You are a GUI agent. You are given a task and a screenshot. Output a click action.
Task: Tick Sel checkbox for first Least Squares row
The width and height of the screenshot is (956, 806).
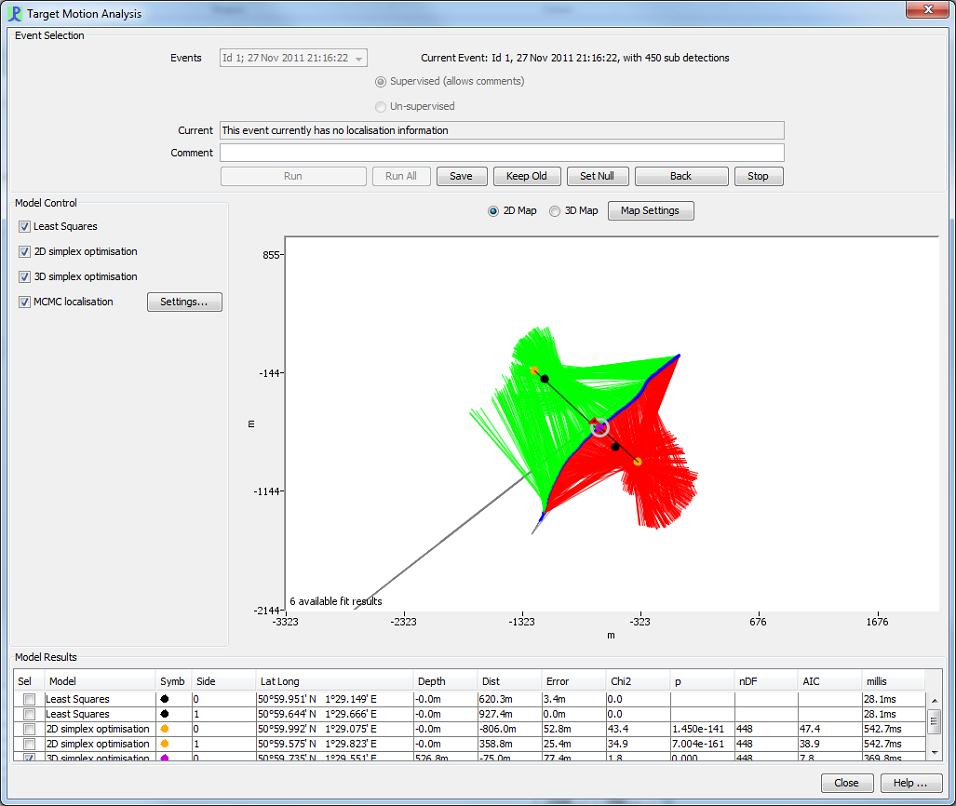29,699
